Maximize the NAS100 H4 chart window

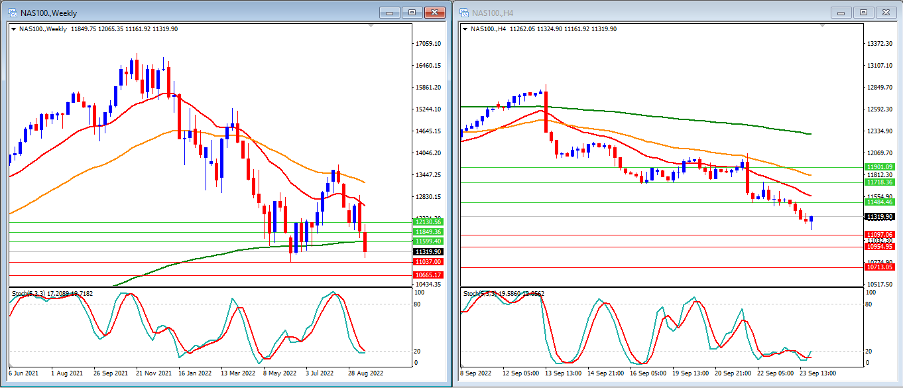click(x=864, y=12)
